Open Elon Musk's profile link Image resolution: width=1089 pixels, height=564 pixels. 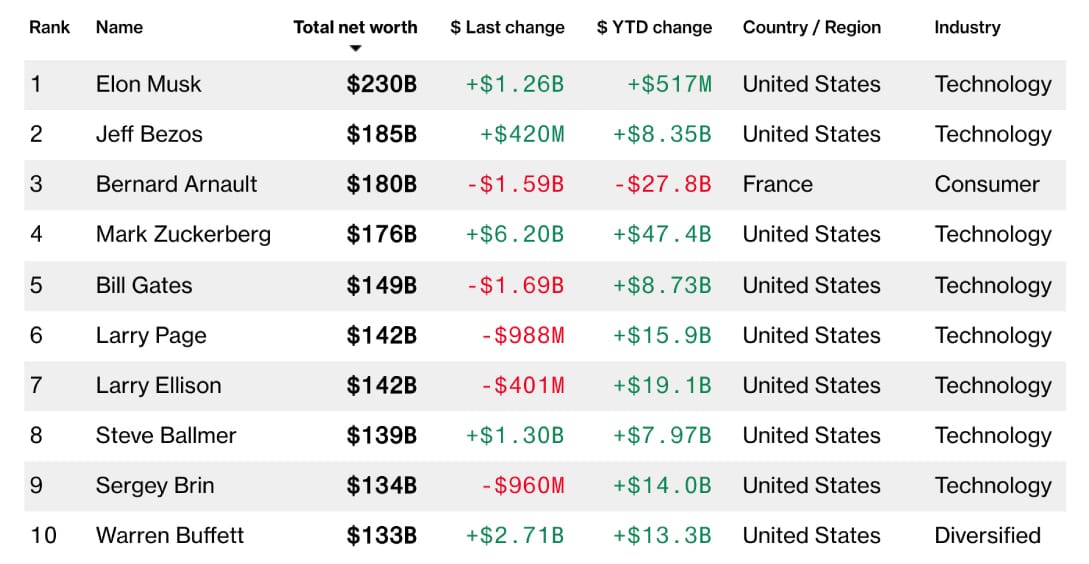[x=149, y=84]
